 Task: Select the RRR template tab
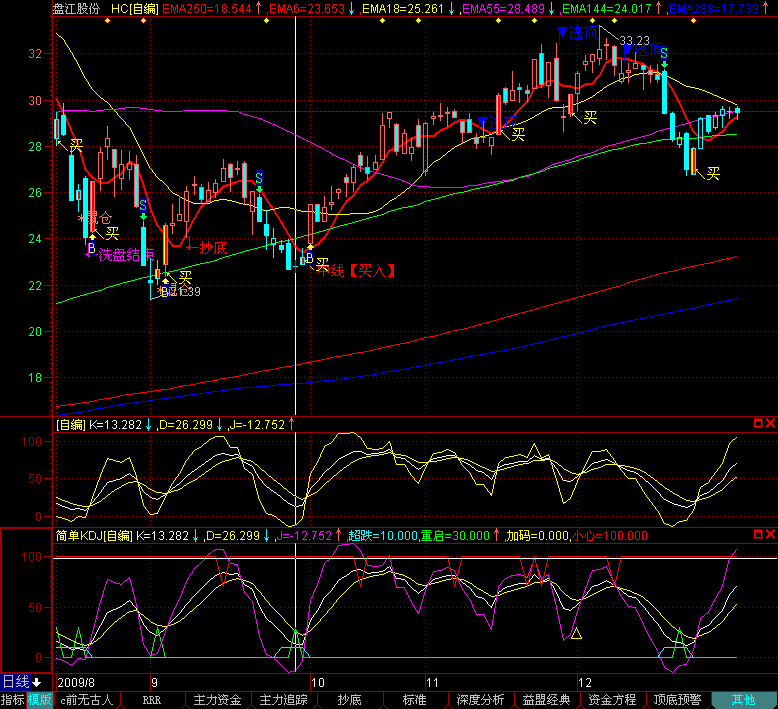pyautogui.click(x=152, y=700)
